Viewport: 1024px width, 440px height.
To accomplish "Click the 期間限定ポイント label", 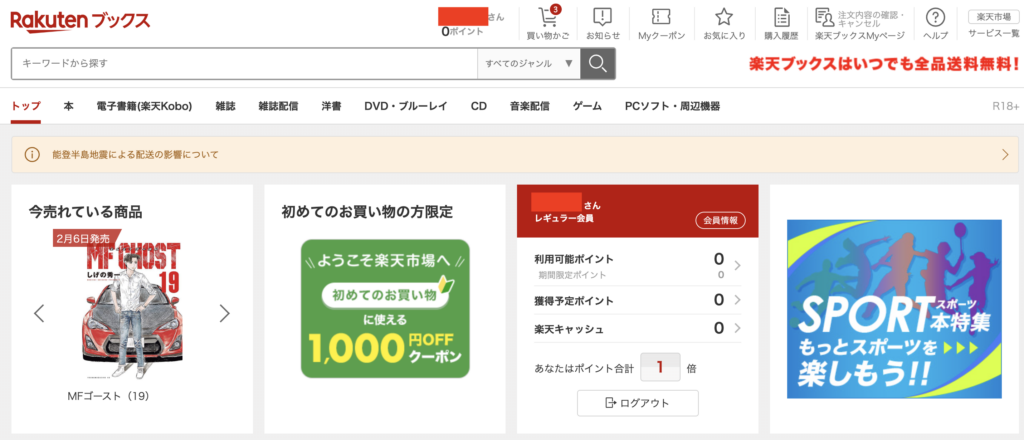I will 570,275.
